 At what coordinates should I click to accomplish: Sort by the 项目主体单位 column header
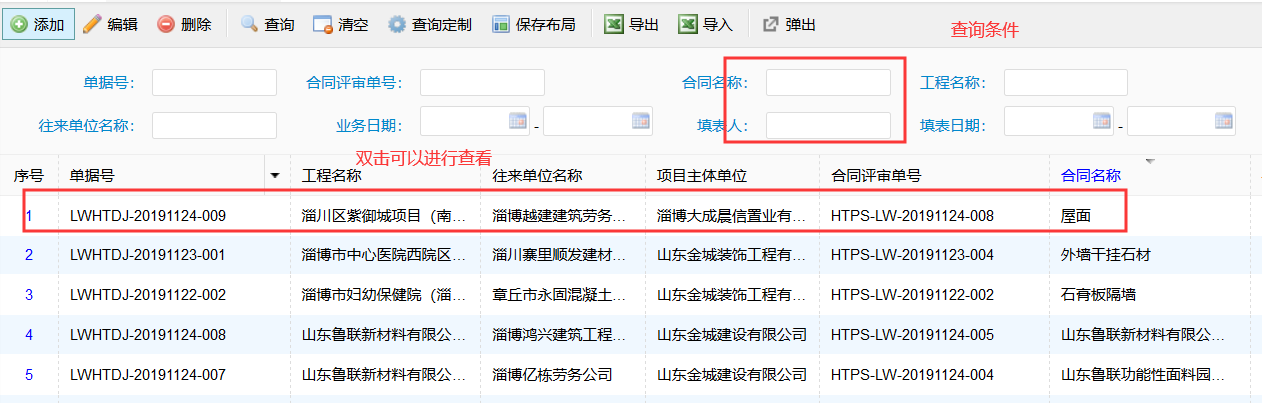tap(702, 176)
